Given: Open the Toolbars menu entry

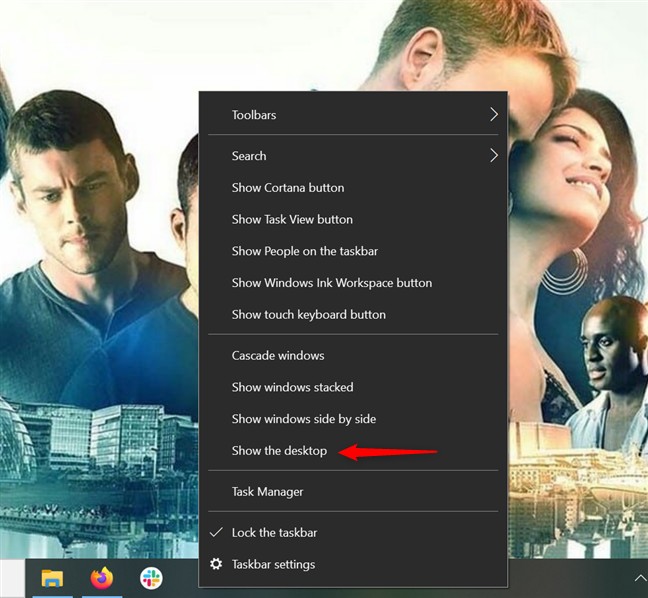Looking at the screenshot, I should pyautogui.click(x=254, y=115).
